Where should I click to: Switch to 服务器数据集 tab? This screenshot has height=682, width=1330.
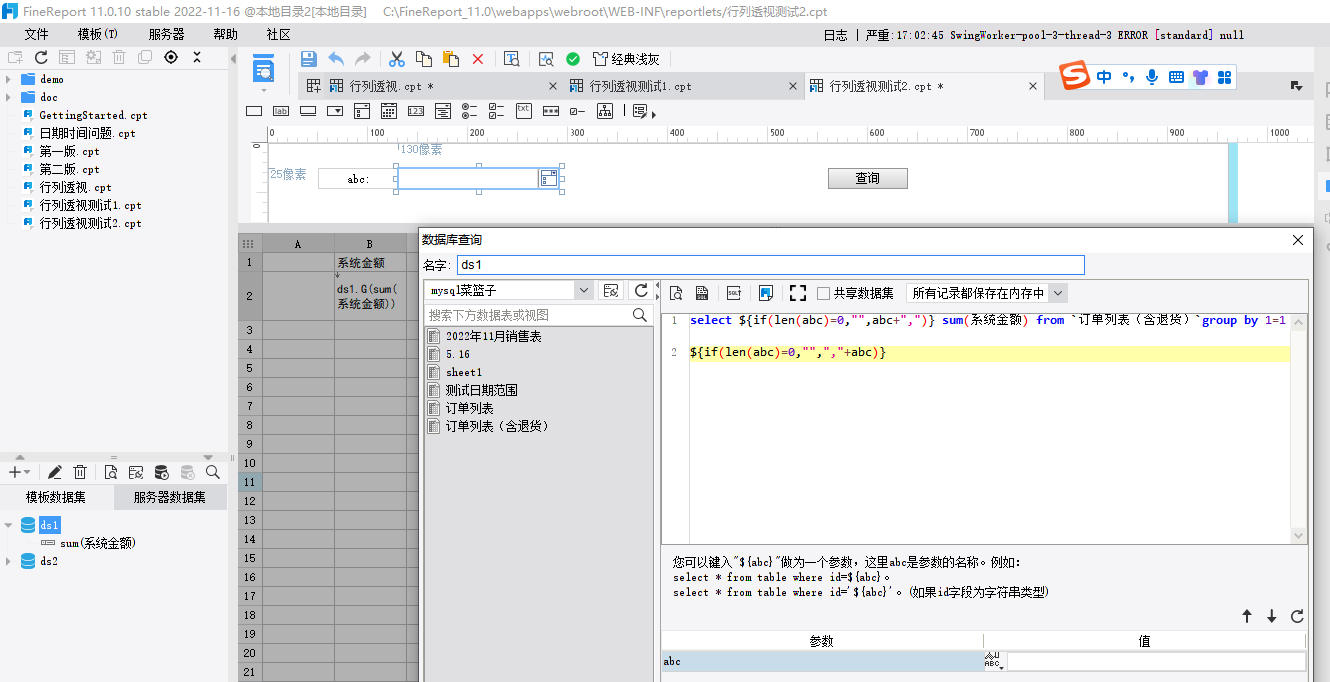[x=170, y=497]
